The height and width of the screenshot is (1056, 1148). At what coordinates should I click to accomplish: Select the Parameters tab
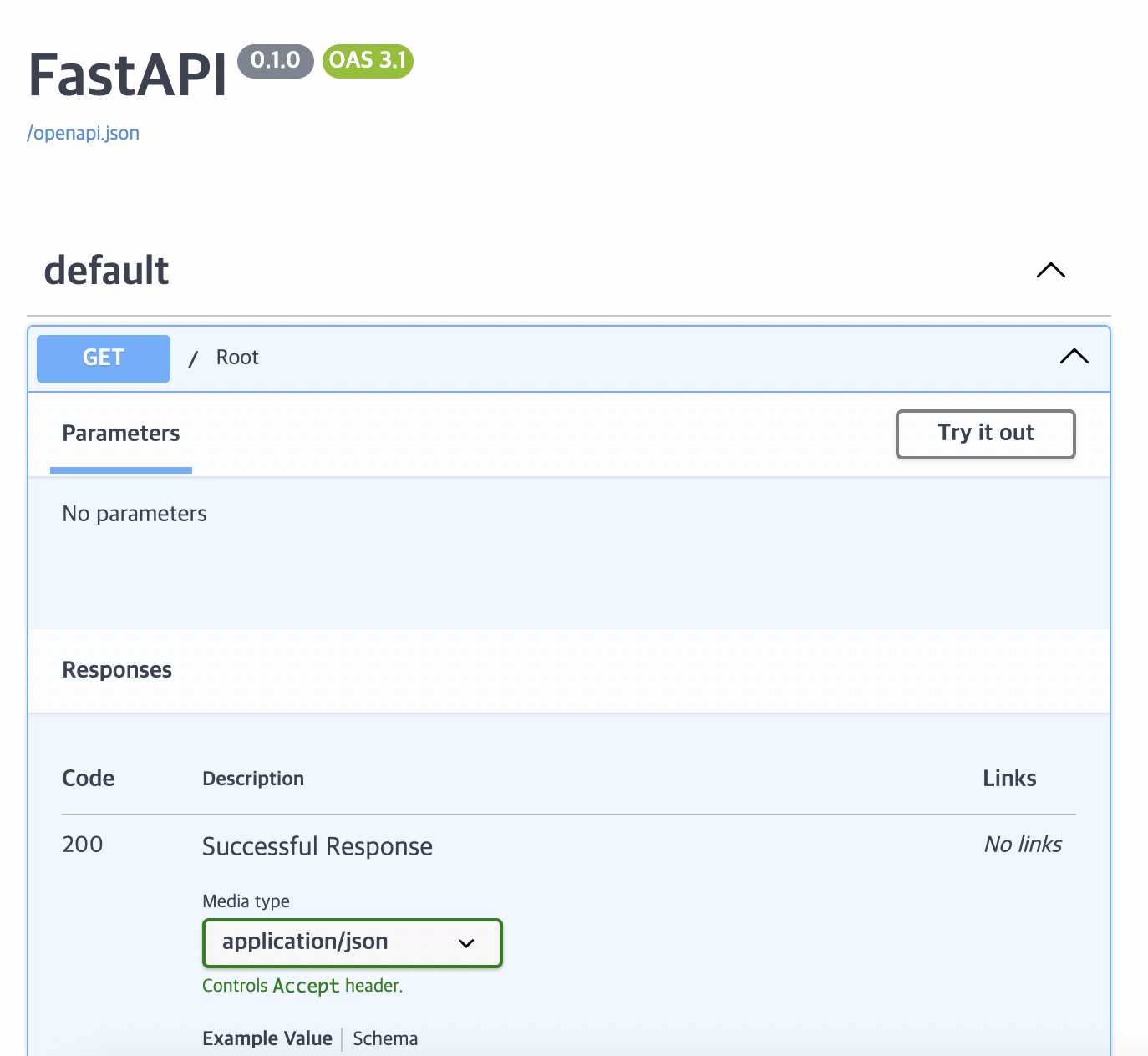pyautogui.click(x=121, y=434)
